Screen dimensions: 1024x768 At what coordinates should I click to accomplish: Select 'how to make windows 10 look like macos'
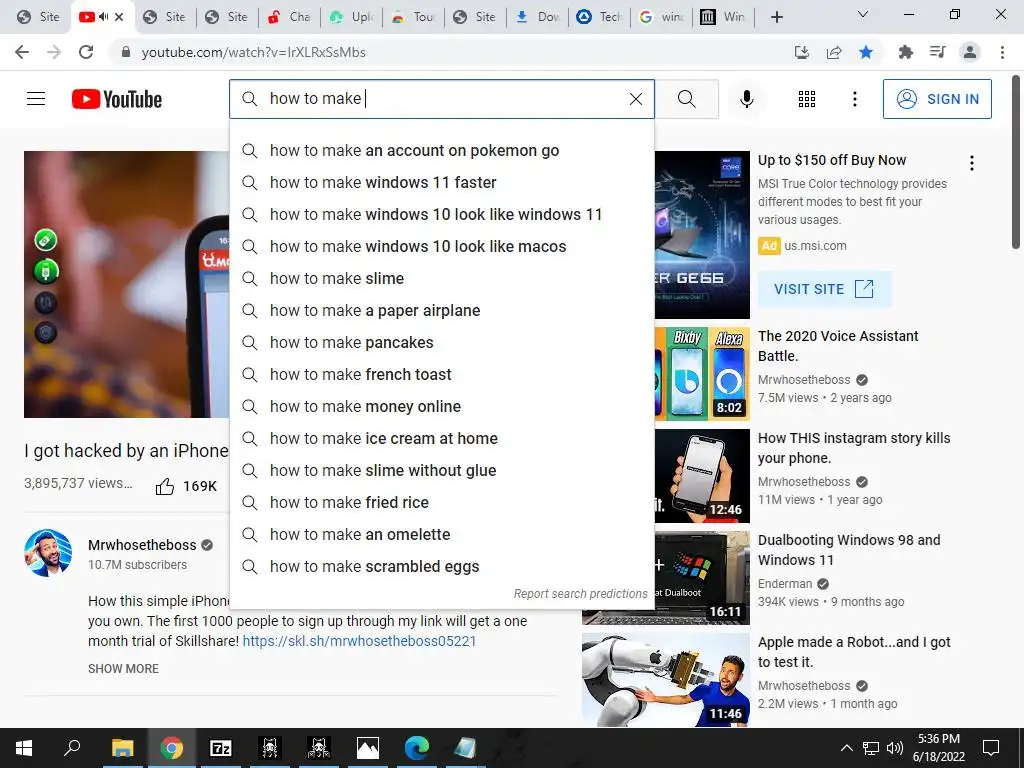pos(441,246)
